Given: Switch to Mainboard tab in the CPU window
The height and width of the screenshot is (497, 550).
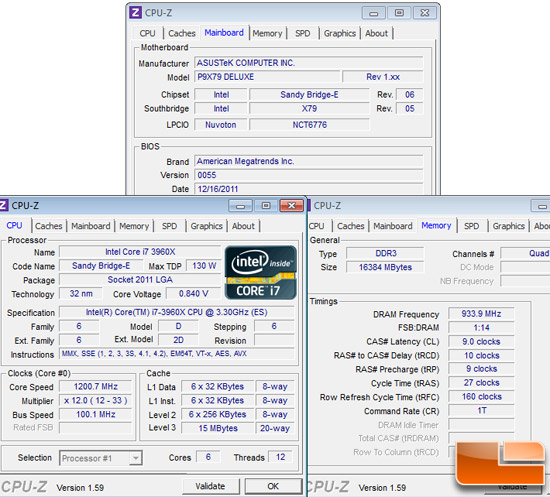Looking at the screenshot, I should point(90,226).
